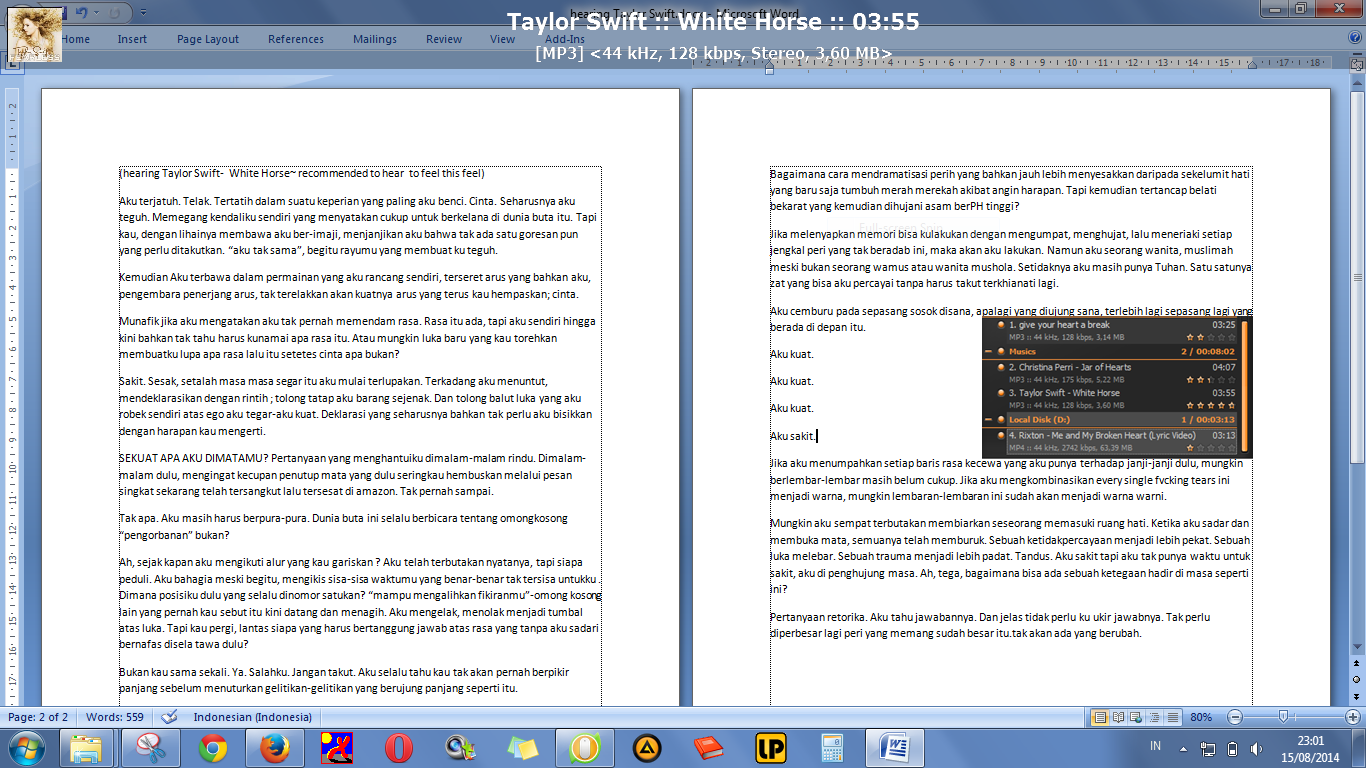The image size is (1366, 768).
Task: Switch to Outline view
Action: click(1155, 717)
